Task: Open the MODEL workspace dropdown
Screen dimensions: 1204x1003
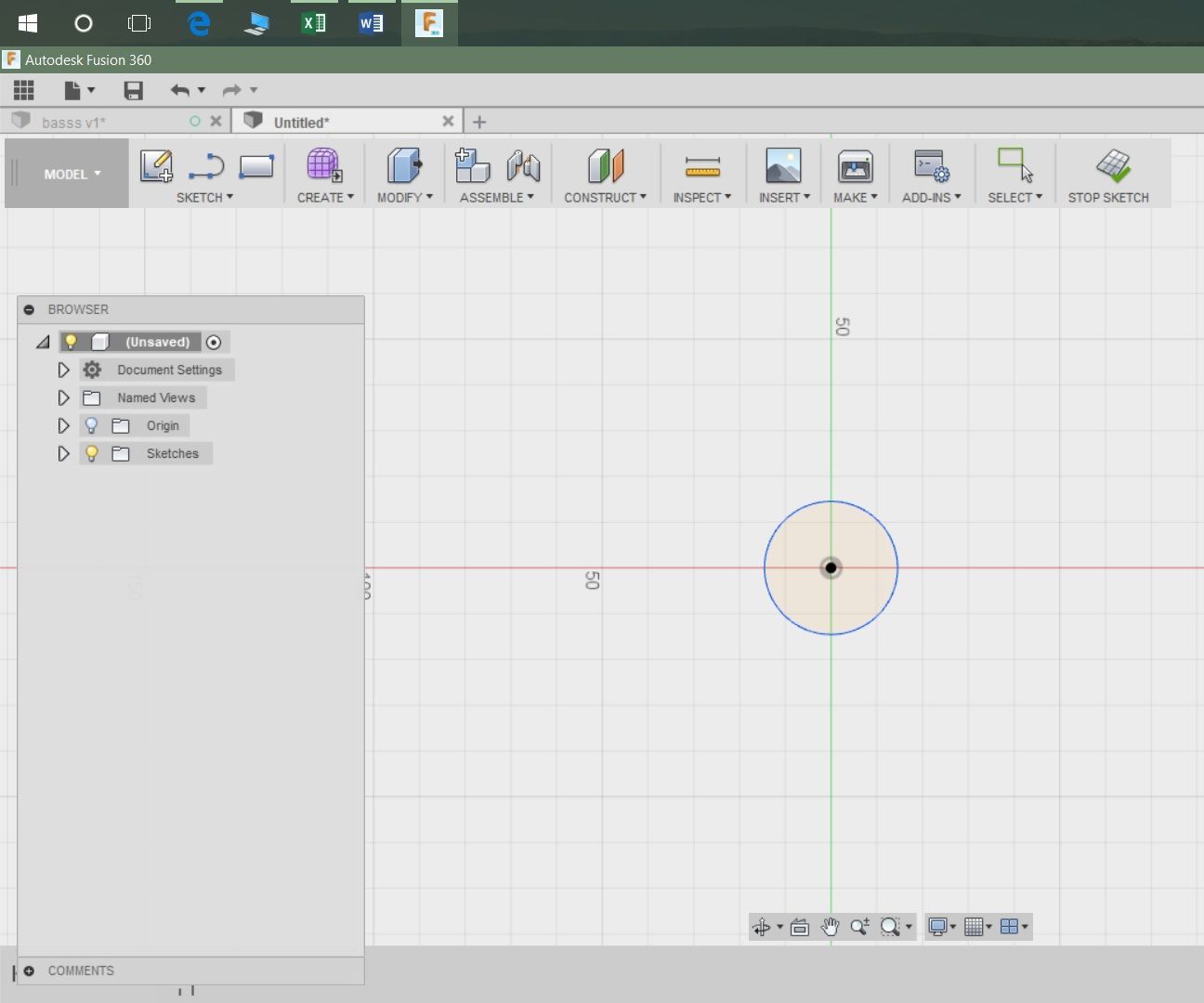Action: click(x=72, y=174)
